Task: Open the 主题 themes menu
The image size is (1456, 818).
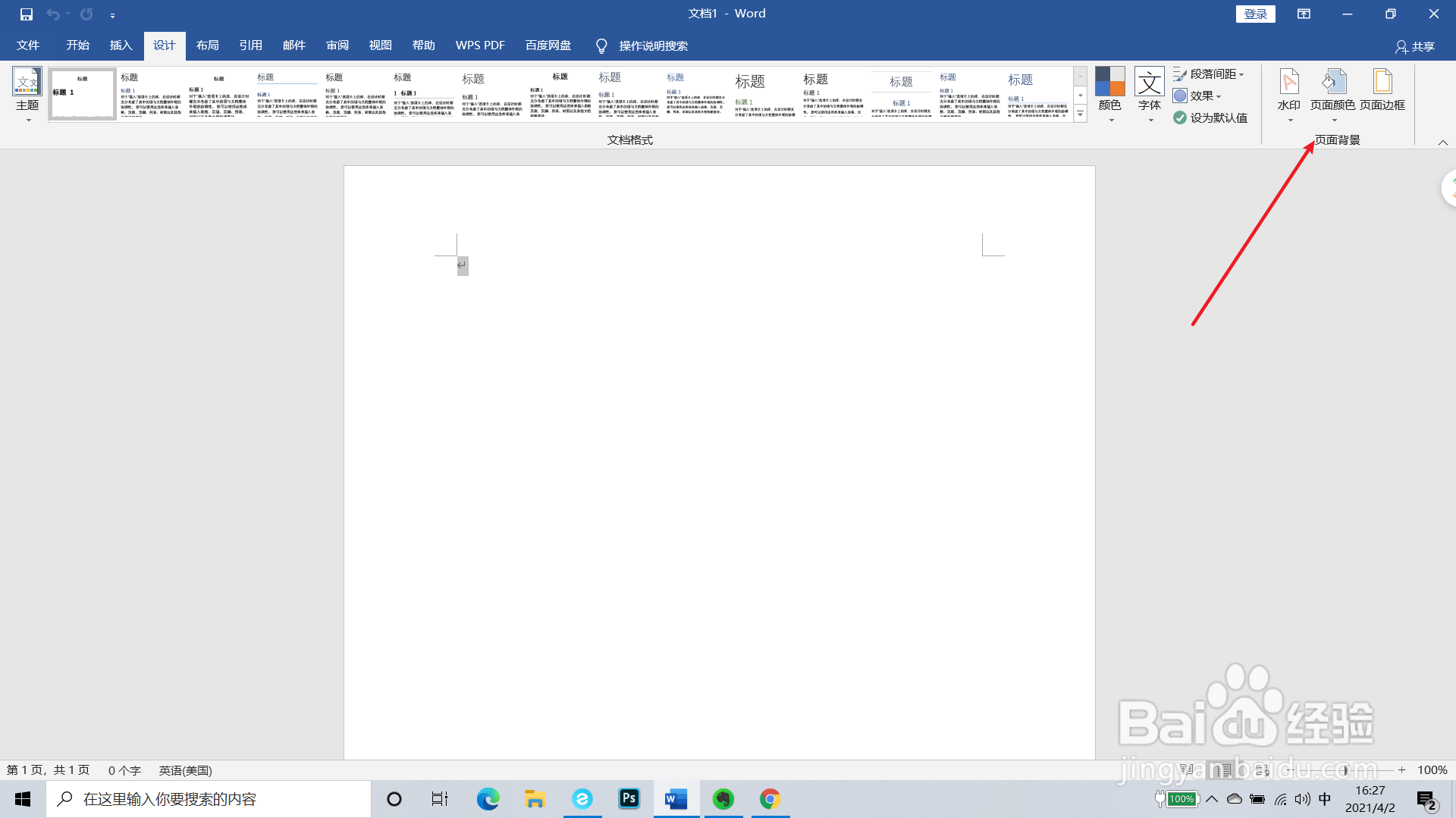Action: pyautogui.click(x=27, y=95)
